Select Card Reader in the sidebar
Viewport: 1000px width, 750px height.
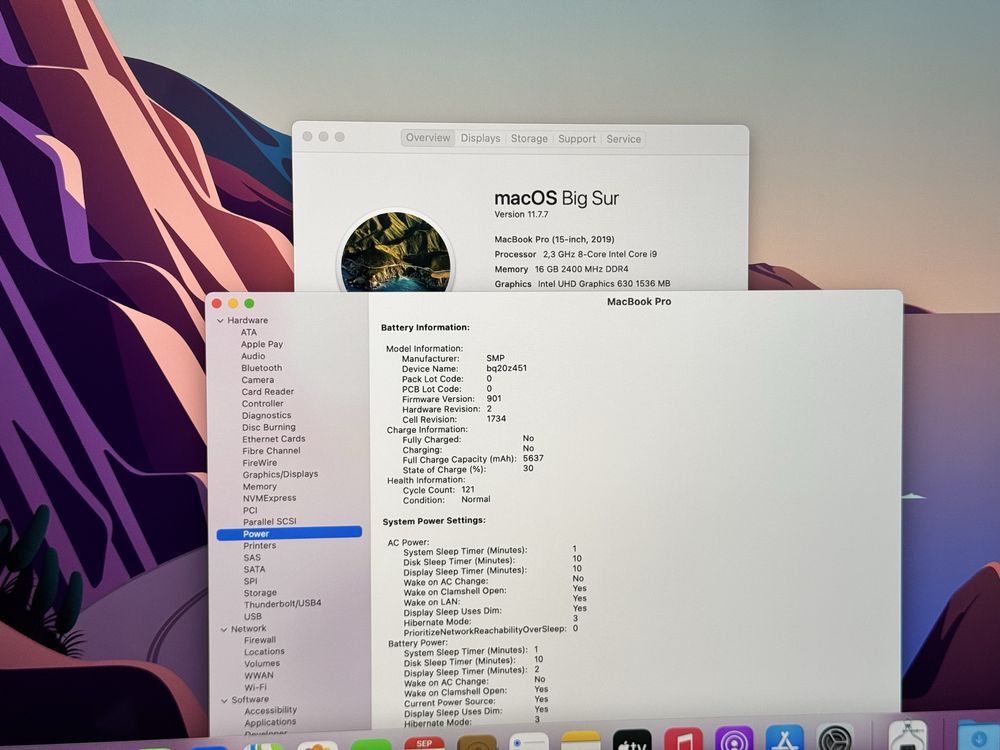point(268,392)
